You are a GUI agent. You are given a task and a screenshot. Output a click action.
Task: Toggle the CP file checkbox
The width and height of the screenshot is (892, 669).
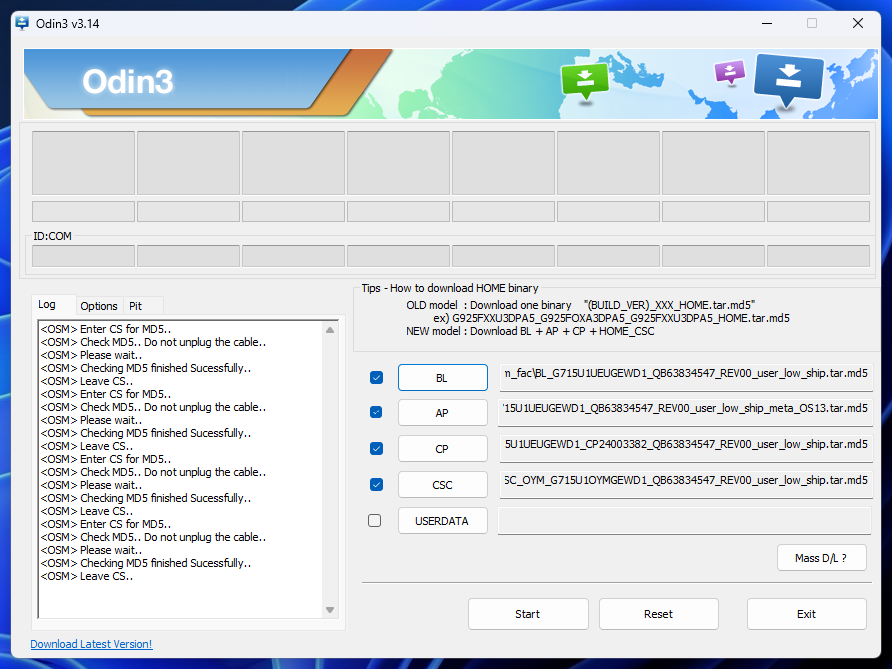coord(376,449)
